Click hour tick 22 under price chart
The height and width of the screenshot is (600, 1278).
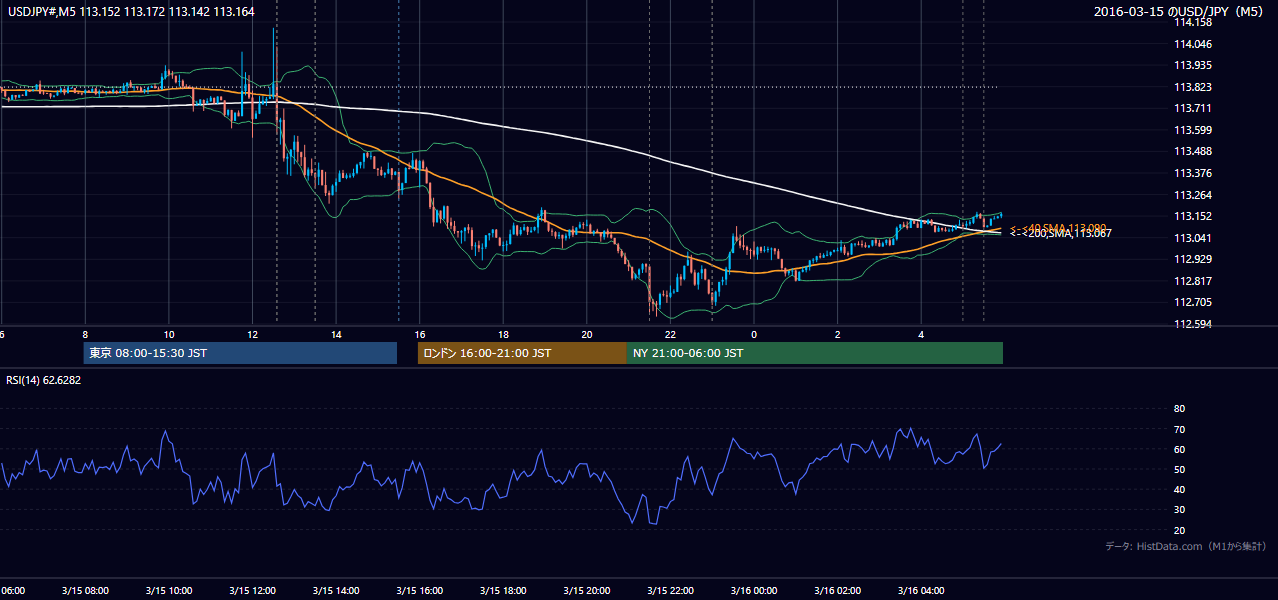click(670, 334)
